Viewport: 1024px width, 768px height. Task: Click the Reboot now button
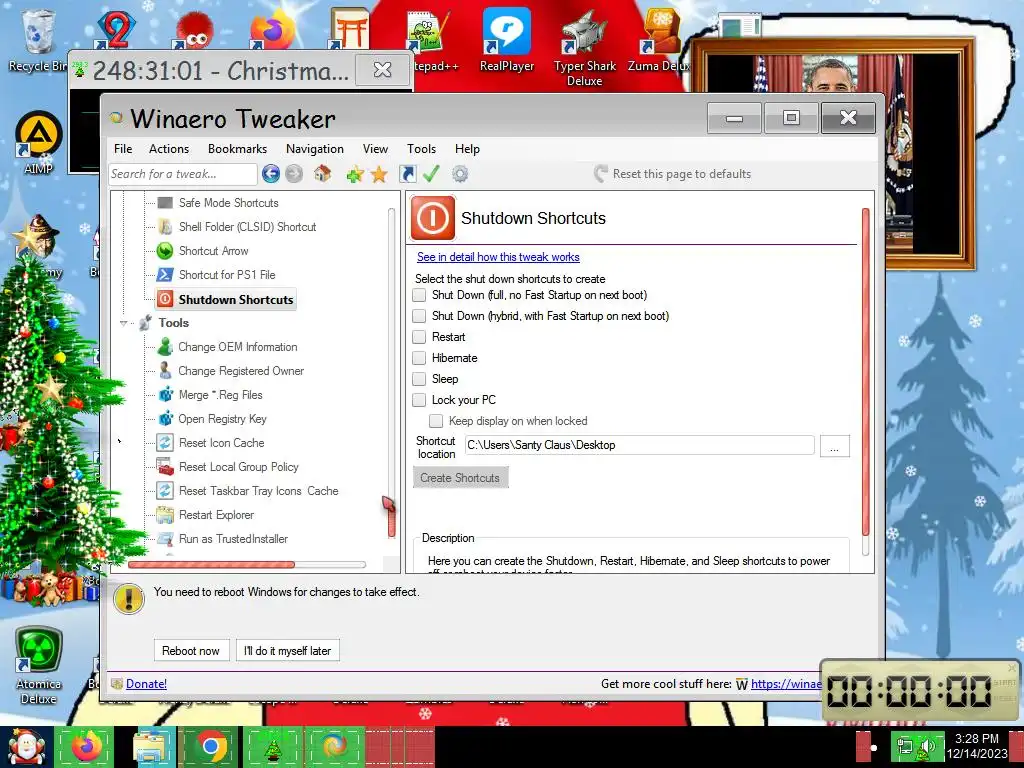pyautogui.click(x=191, y=650)
